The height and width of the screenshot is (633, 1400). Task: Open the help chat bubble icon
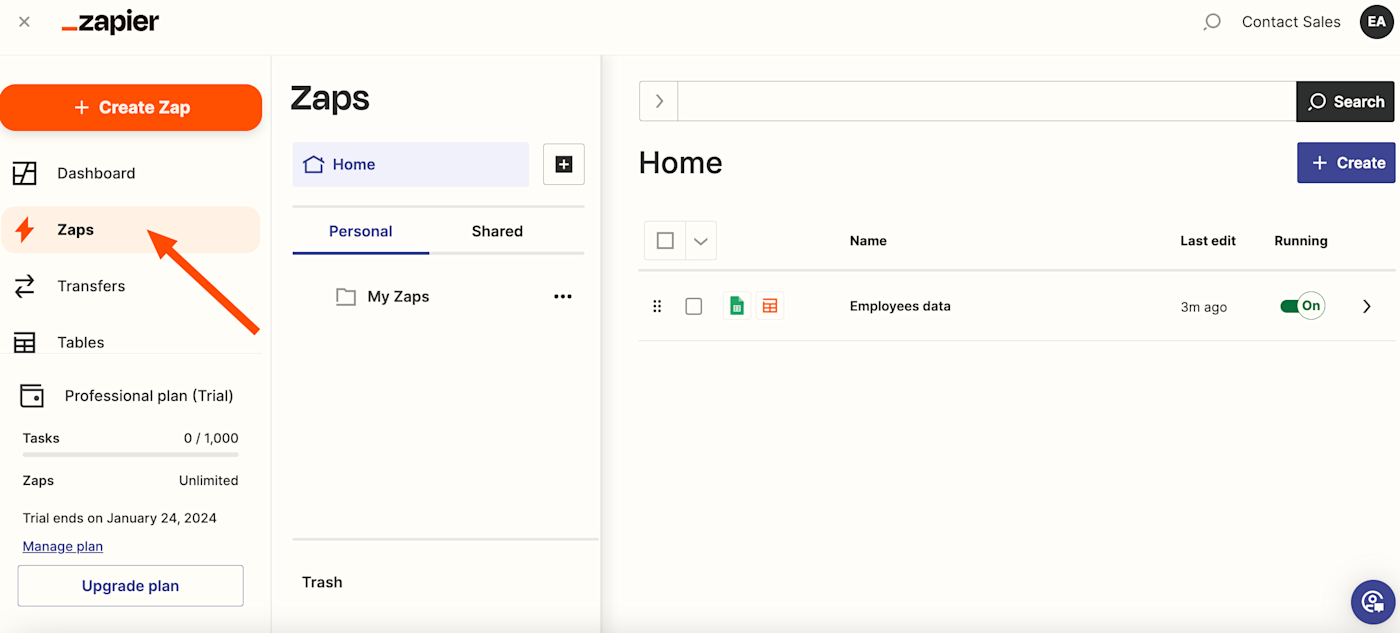[1373, 602]
